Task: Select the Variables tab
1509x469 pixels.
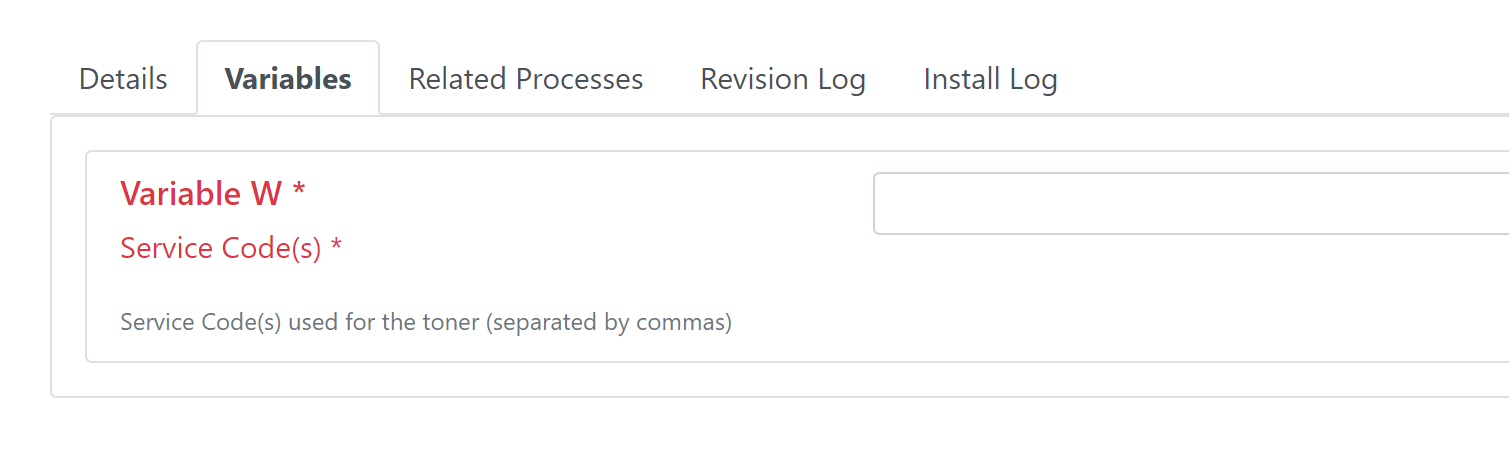Action: [288, 79]
